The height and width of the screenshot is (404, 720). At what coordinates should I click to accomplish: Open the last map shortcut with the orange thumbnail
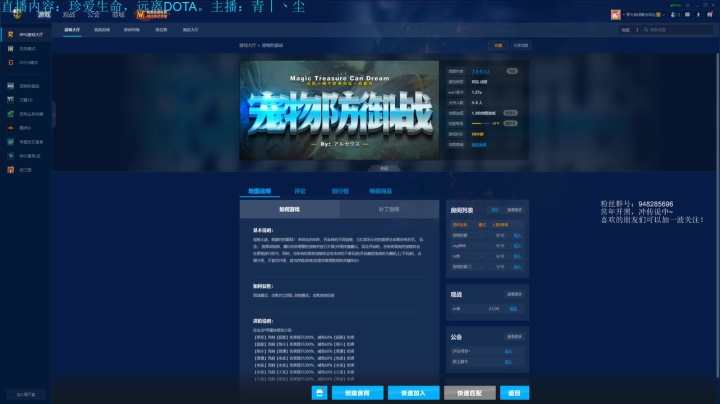[11, 170]
